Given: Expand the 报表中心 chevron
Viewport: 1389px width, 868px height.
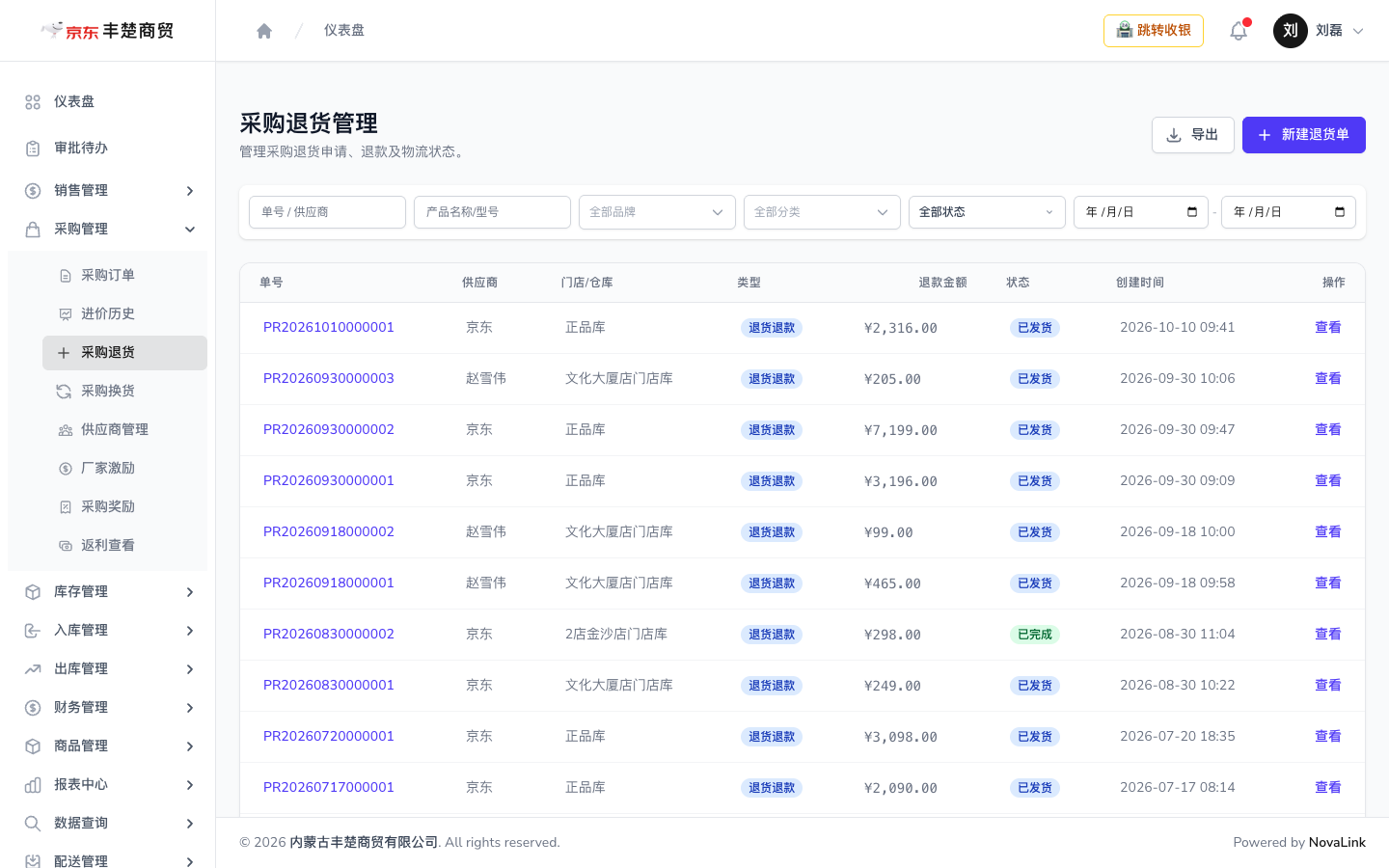Looking at the screenshot, I should [x=190, y=785].
